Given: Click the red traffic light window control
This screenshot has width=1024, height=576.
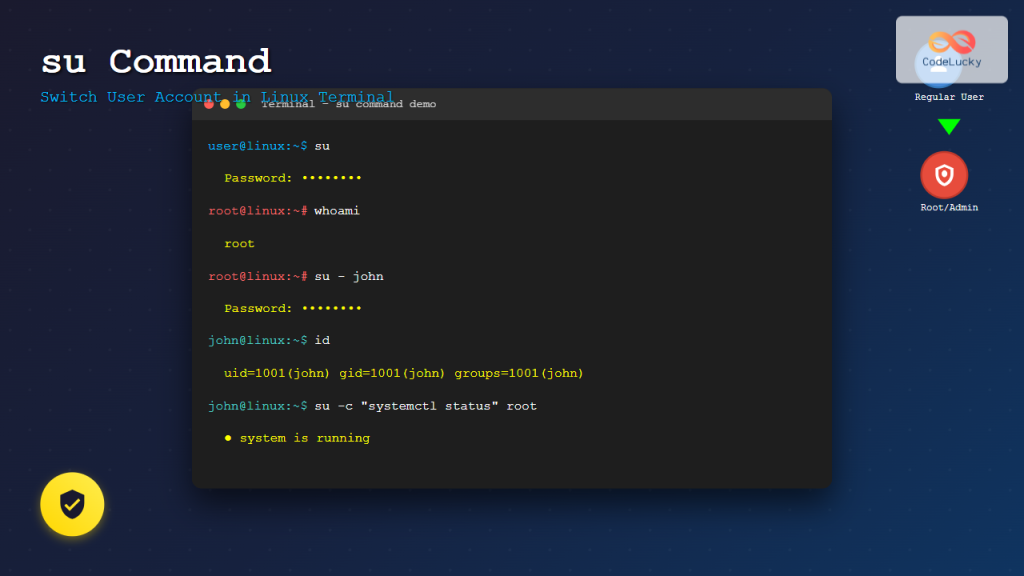Looking at the screenshot, I should click(208, 103).
